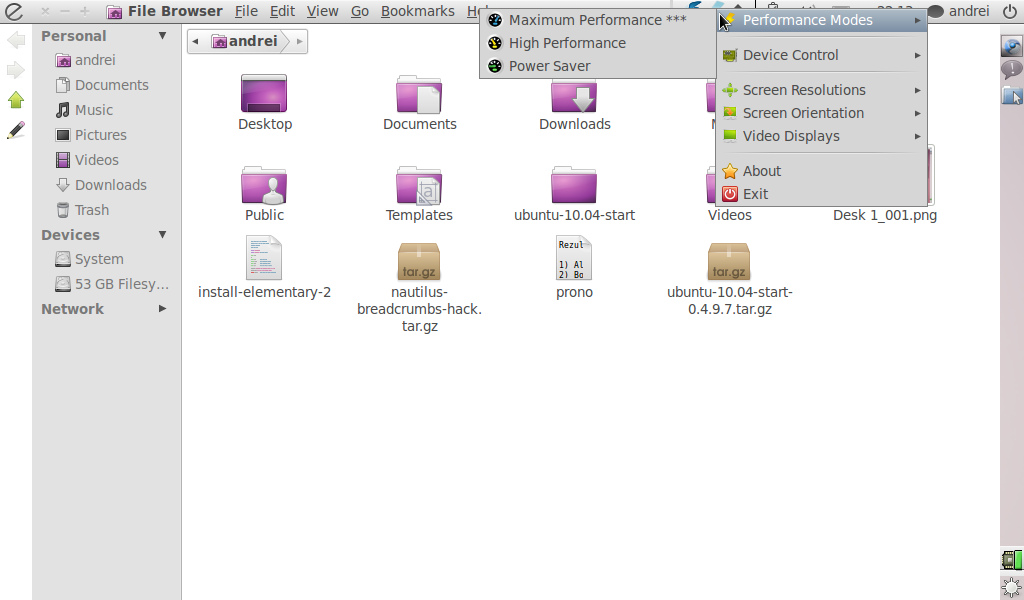Select Maximum Performance mode

click(x=596, y=20)
